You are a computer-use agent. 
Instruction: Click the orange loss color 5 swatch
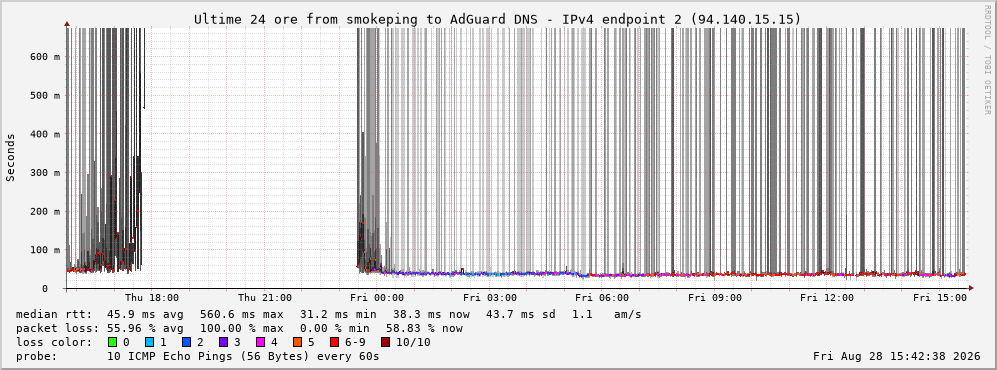pyautogui.click(x=298, y=343)
